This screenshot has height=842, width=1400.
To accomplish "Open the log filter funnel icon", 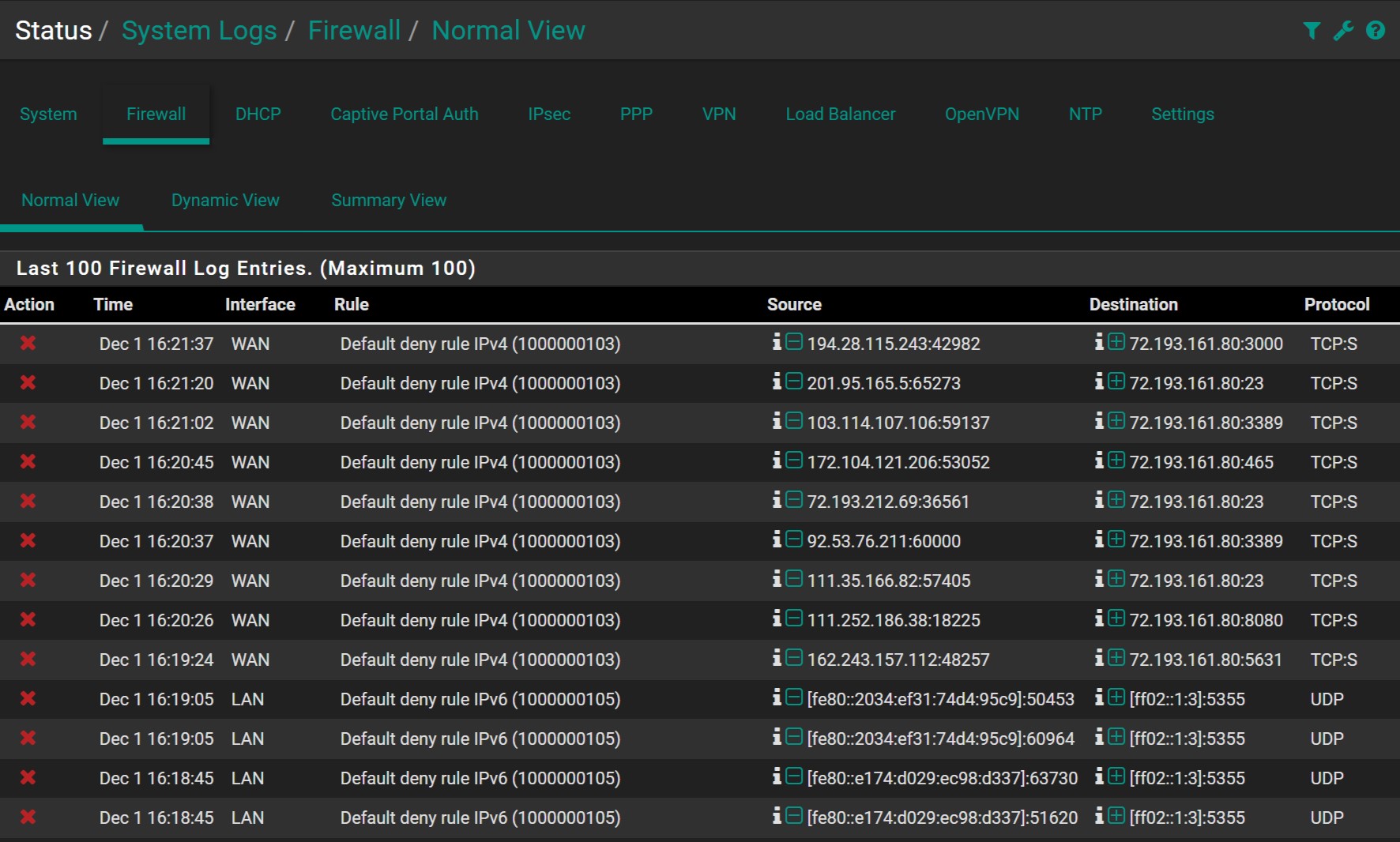I will (1312, 31).
